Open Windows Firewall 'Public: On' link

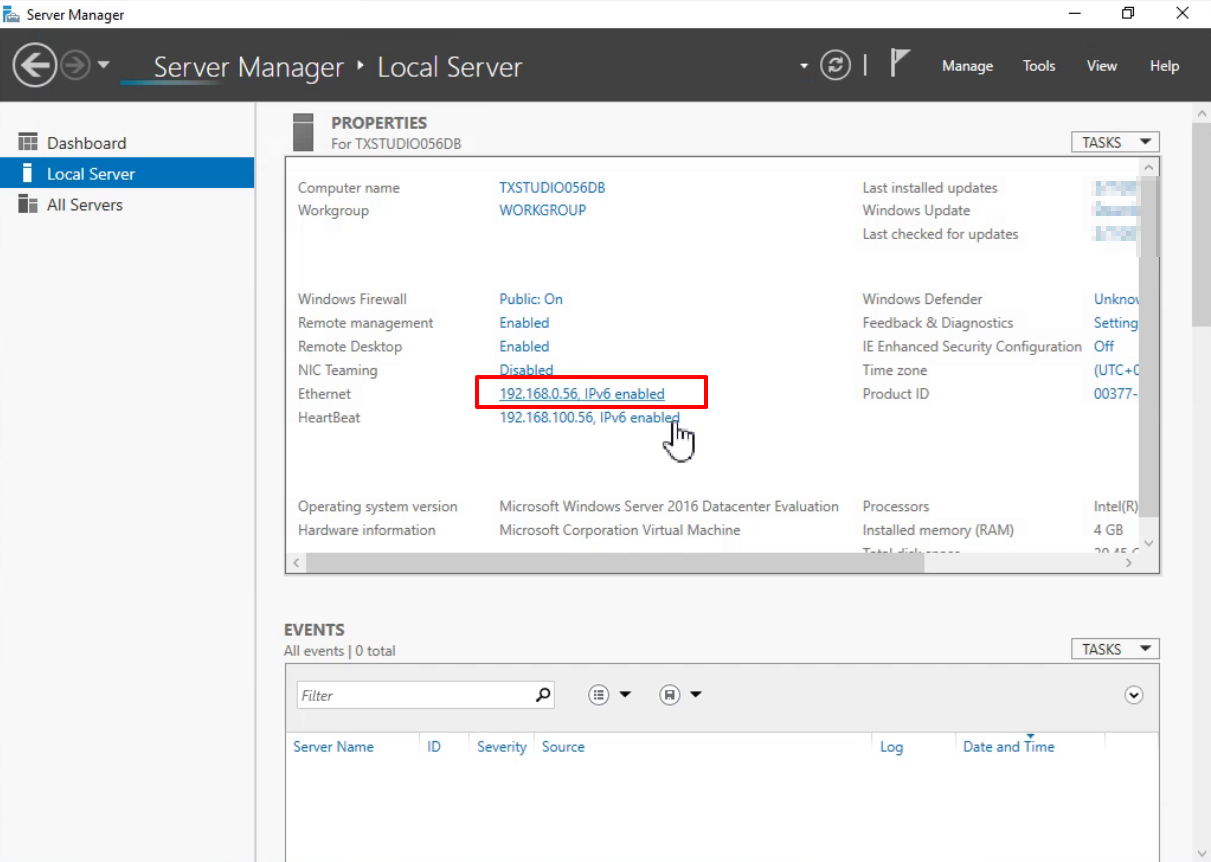point(531,299)
